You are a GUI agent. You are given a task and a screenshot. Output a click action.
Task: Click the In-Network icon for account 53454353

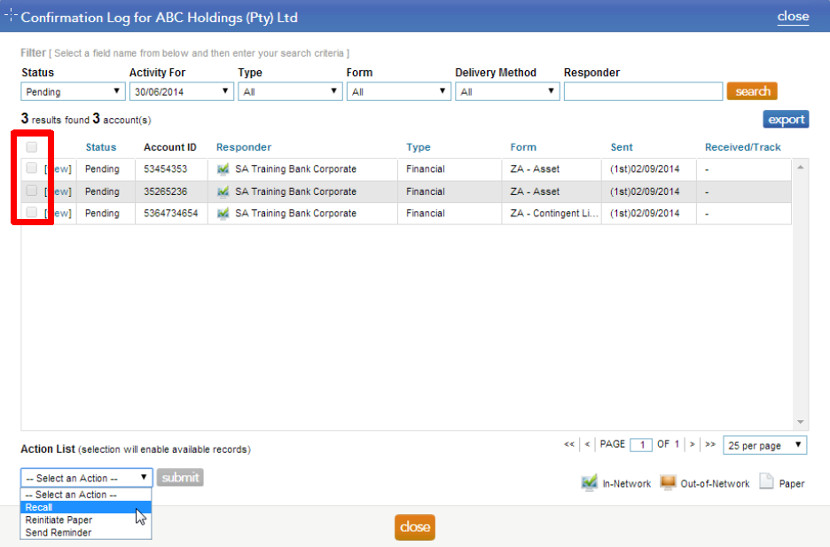223,169
